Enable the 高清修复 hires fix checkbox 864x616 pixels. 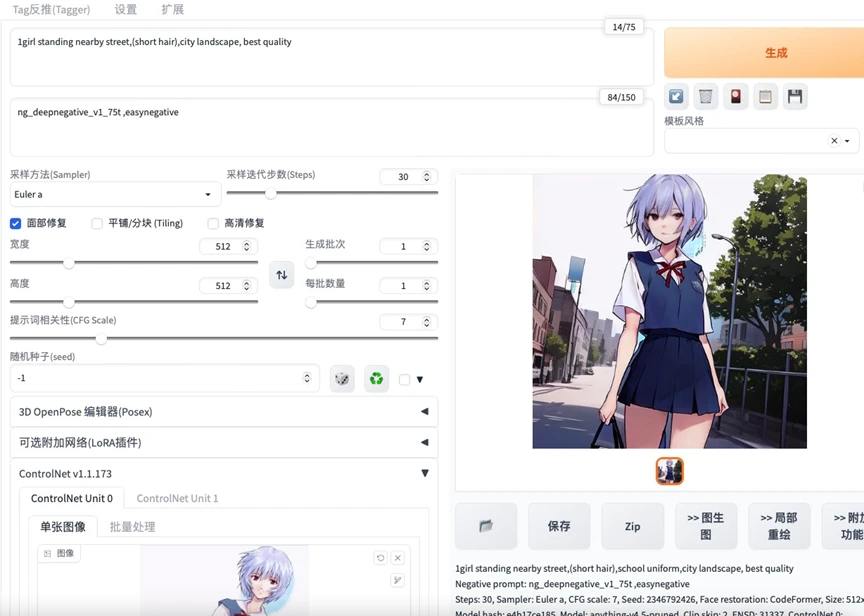coord(213,223)
